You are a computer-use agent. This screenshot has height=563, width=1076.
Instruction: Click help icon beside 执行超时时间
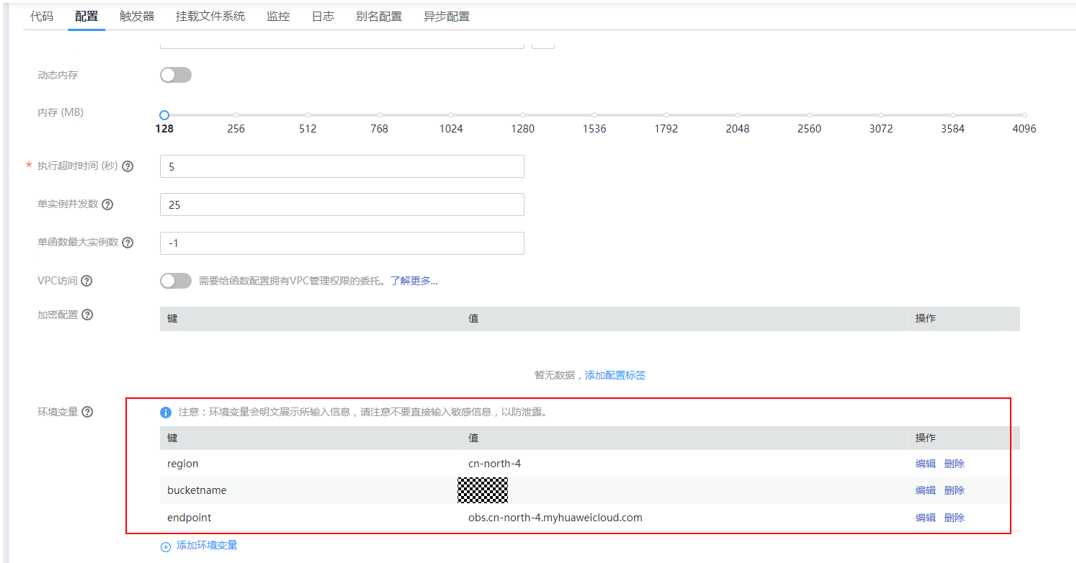[x=128, y=166]
